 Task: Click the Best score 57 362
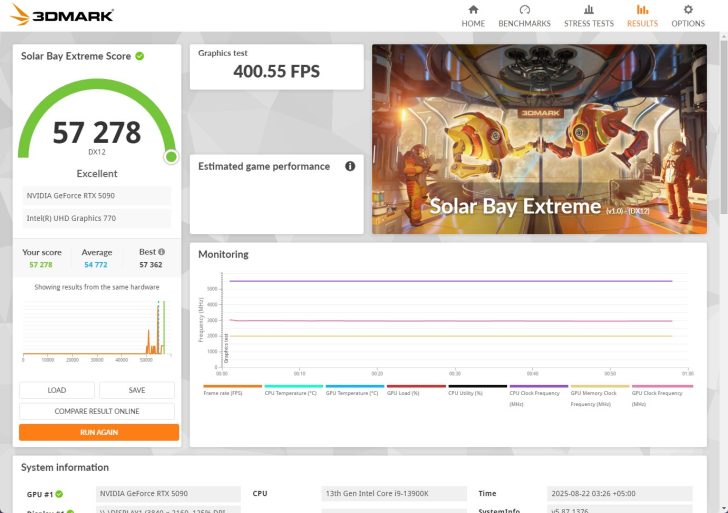(151, 265)
